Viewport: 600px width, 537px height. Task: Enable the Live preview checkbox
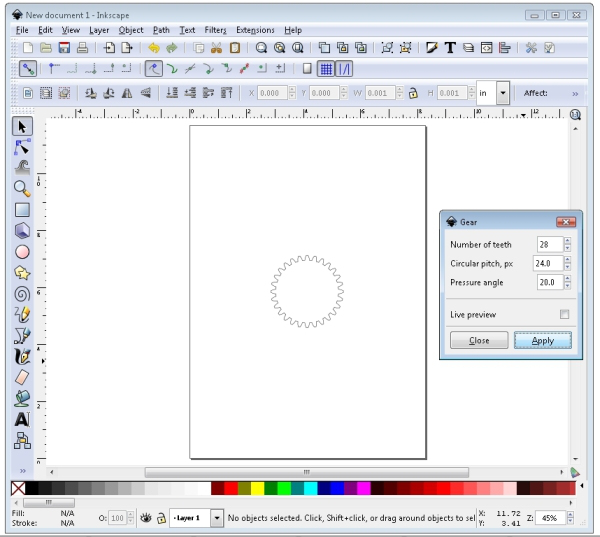coord(564,314)
